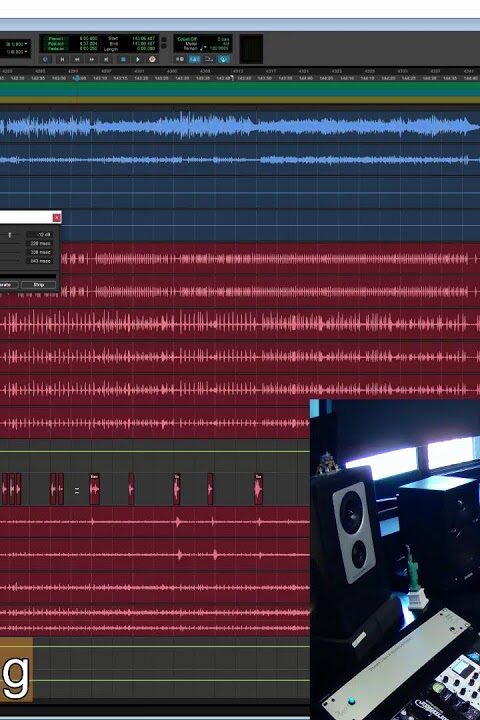Viewport: 480px width, 720px height.
Task: Click the -12 dB threshold value
Action: tap(40, 235)
